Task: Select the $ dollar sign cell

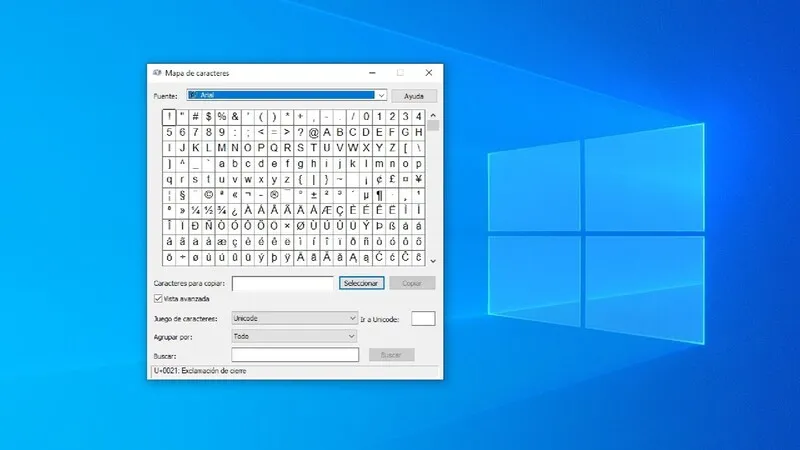Action: (209, 117)
